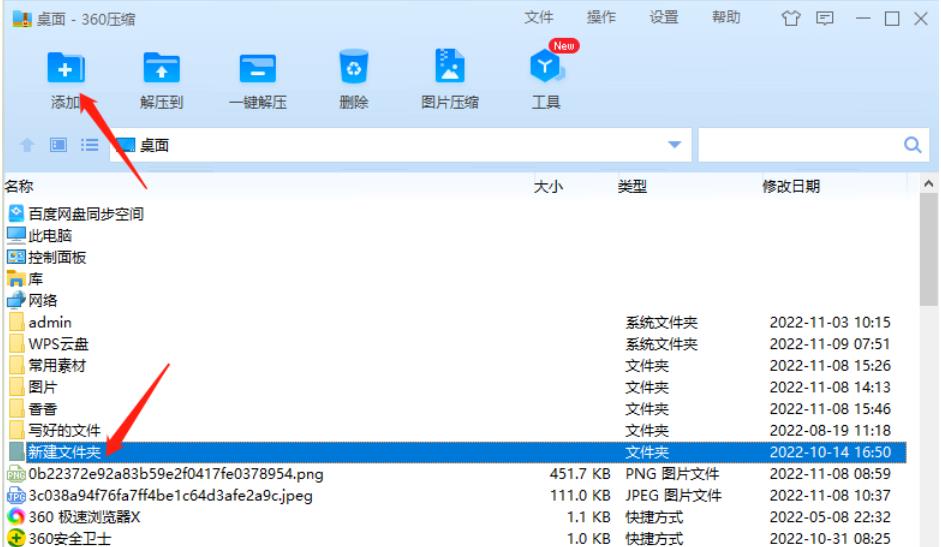Expand the path address dropdown arrow
941x547 pixels.
pos(674,145)
